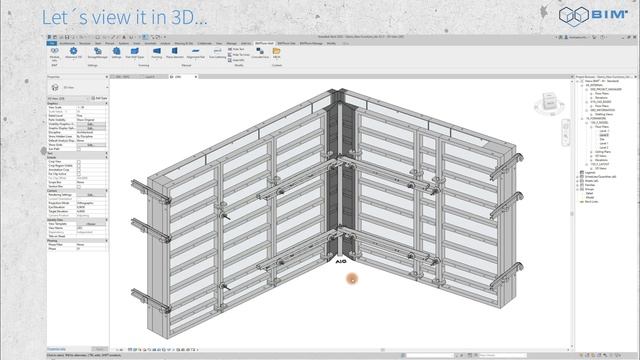Click Edit Type in Properties panel
Screen dimensions: 640x360
coord(99,98)
